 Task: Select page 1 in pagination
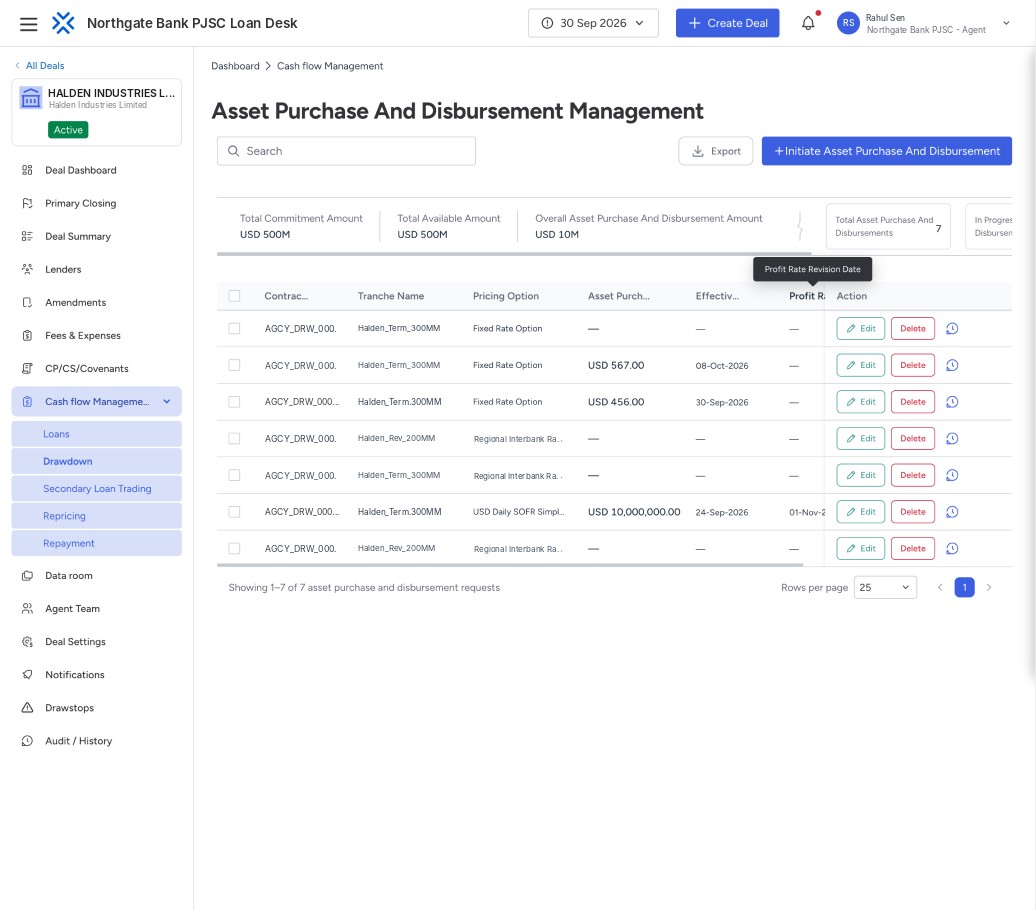pyautogui.click(x=965, y=588)
